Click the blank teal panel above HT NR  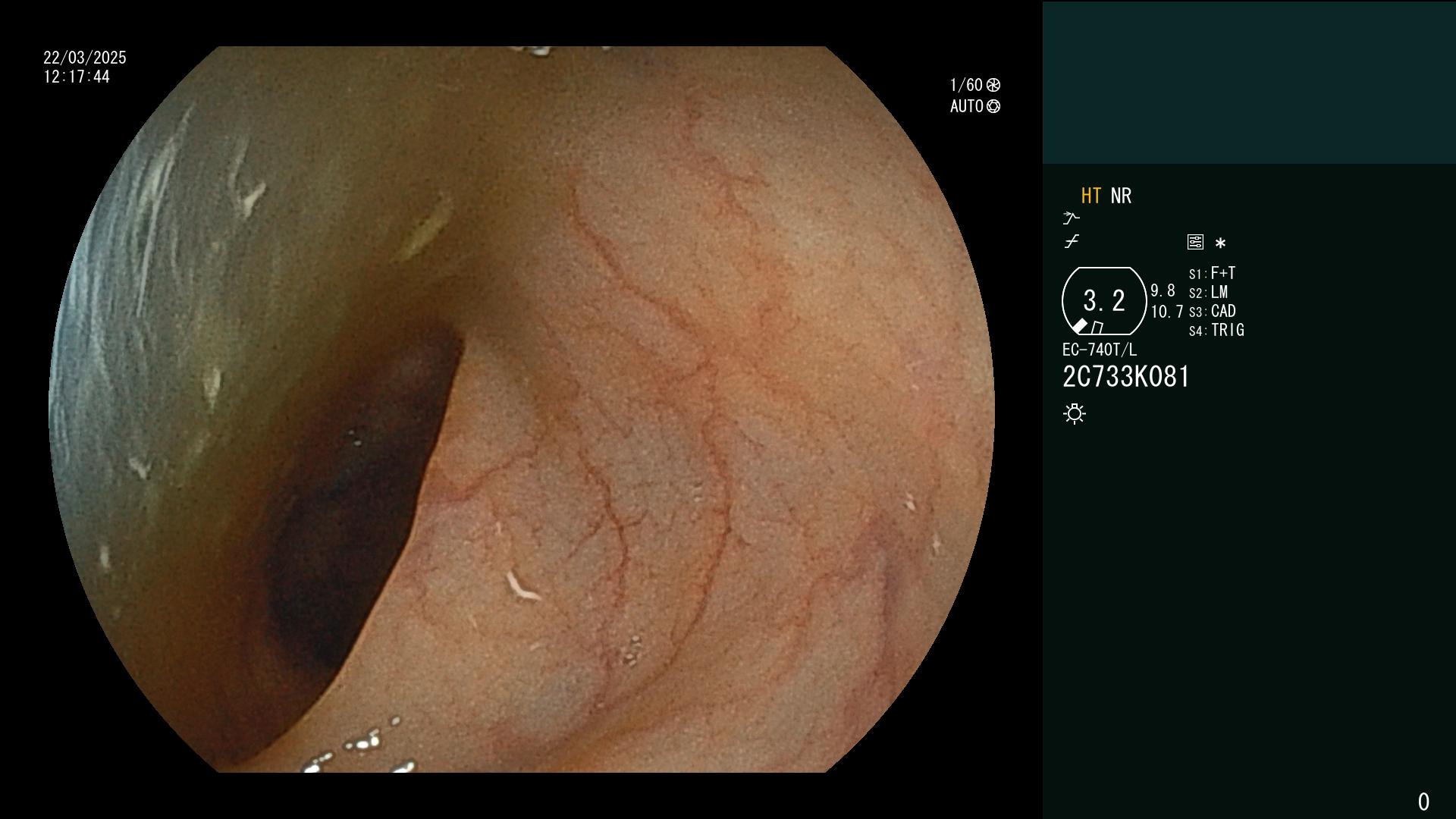pos(1249,82)
